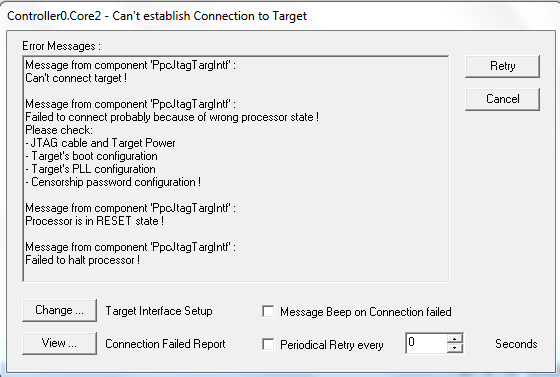Image resolution: width=560 pixels, height=377 pixels.
Task: Dismiss the dialog with Cancel
Action: (502, 99)
